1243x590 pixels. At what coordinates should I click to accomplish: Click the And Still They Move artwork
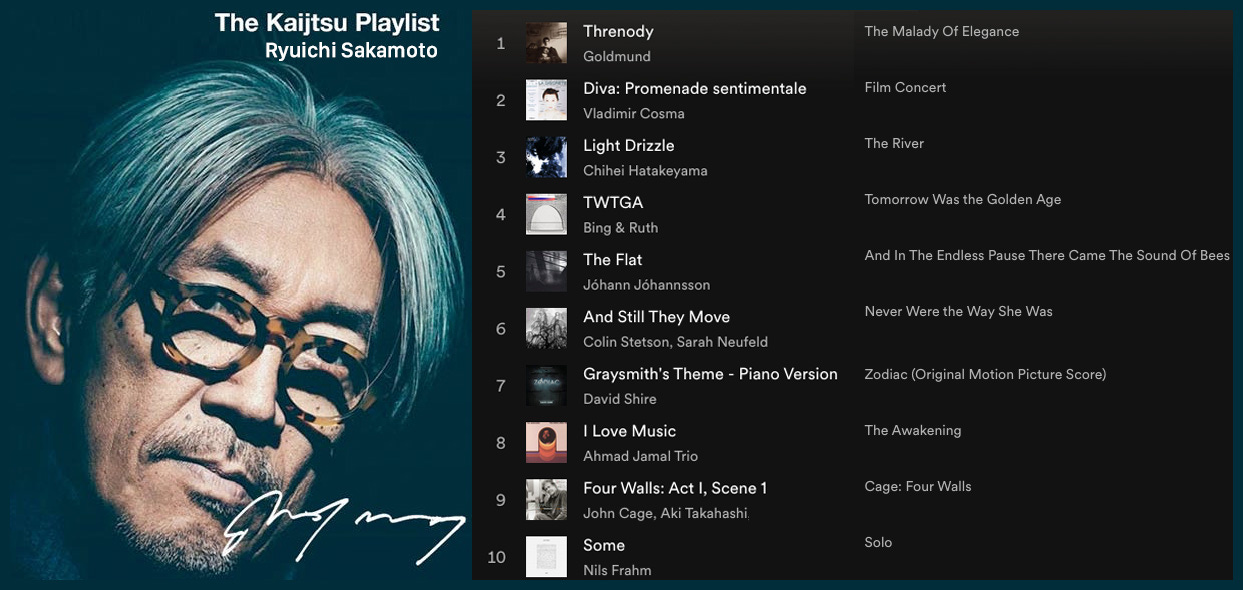tap(546, 328)
